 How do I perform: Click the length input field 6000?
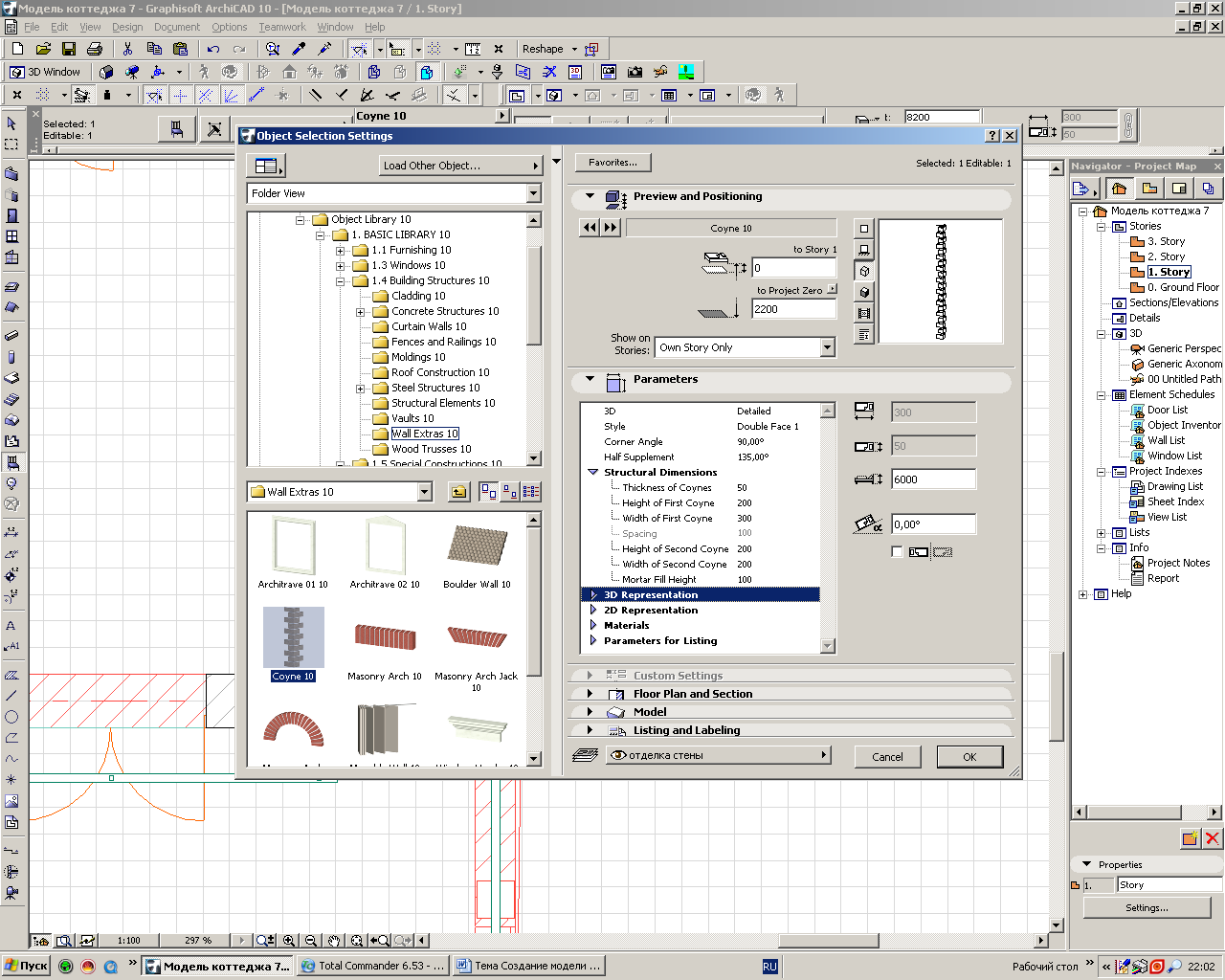933,479
